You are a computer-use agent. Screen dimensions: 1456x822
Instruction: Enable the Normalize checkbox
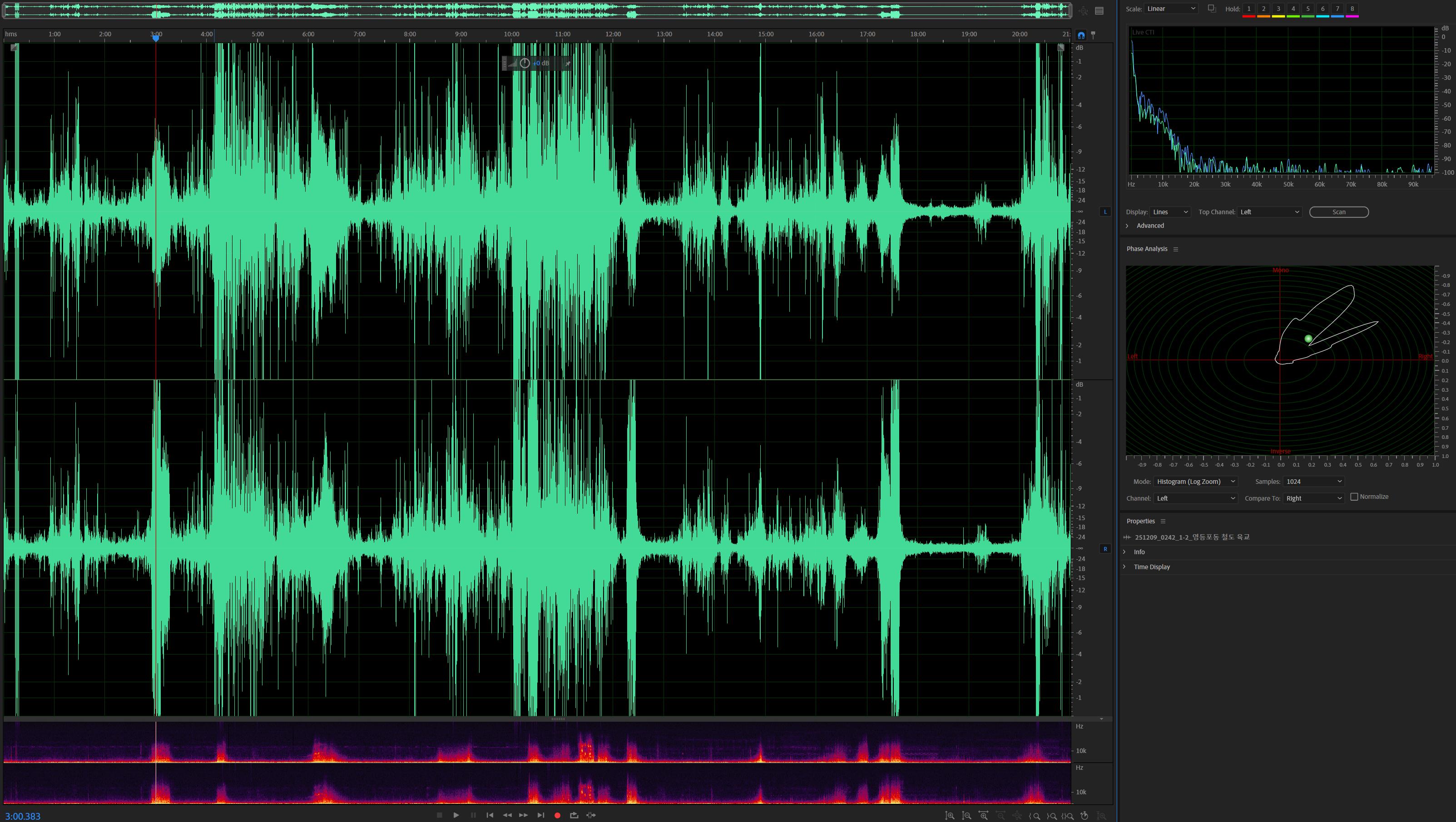[1354, 497]
